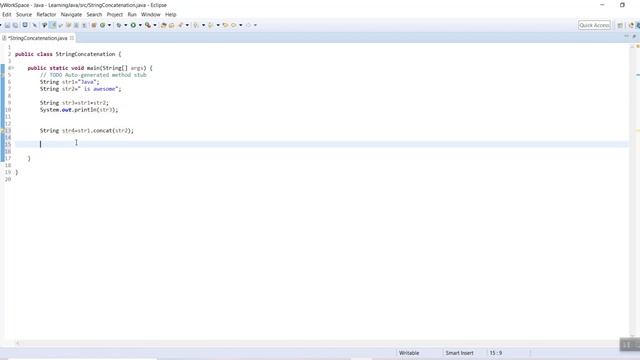Click the TODO Auto-generated method stub comment
Viewport: 640px width, 360px height.
(93, 75)
